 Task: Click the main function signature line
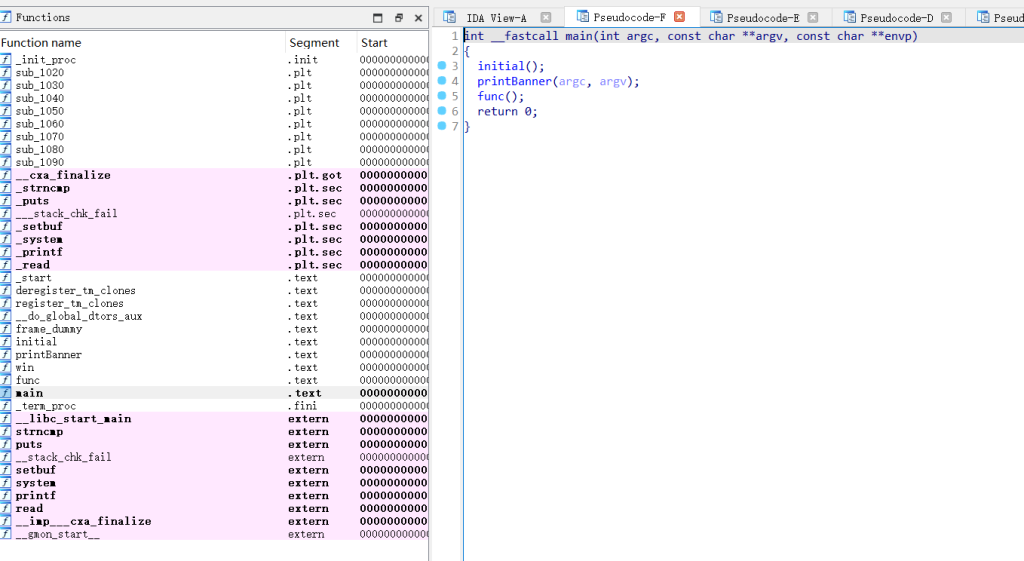pos(691,36)
